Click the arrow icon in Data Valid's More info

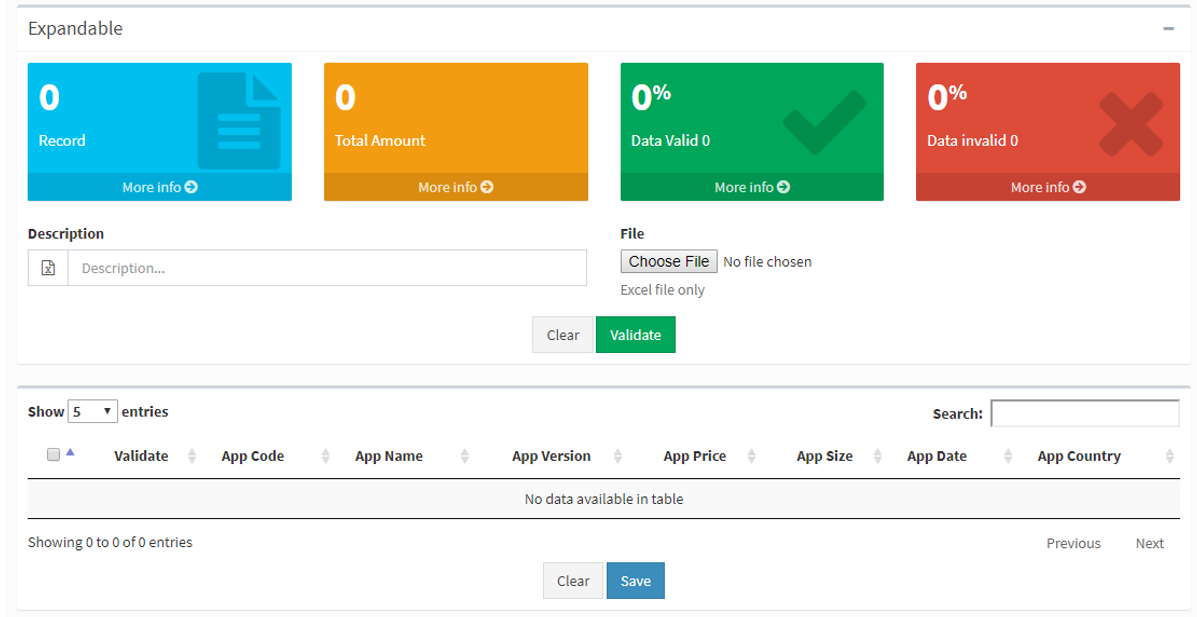782,187
